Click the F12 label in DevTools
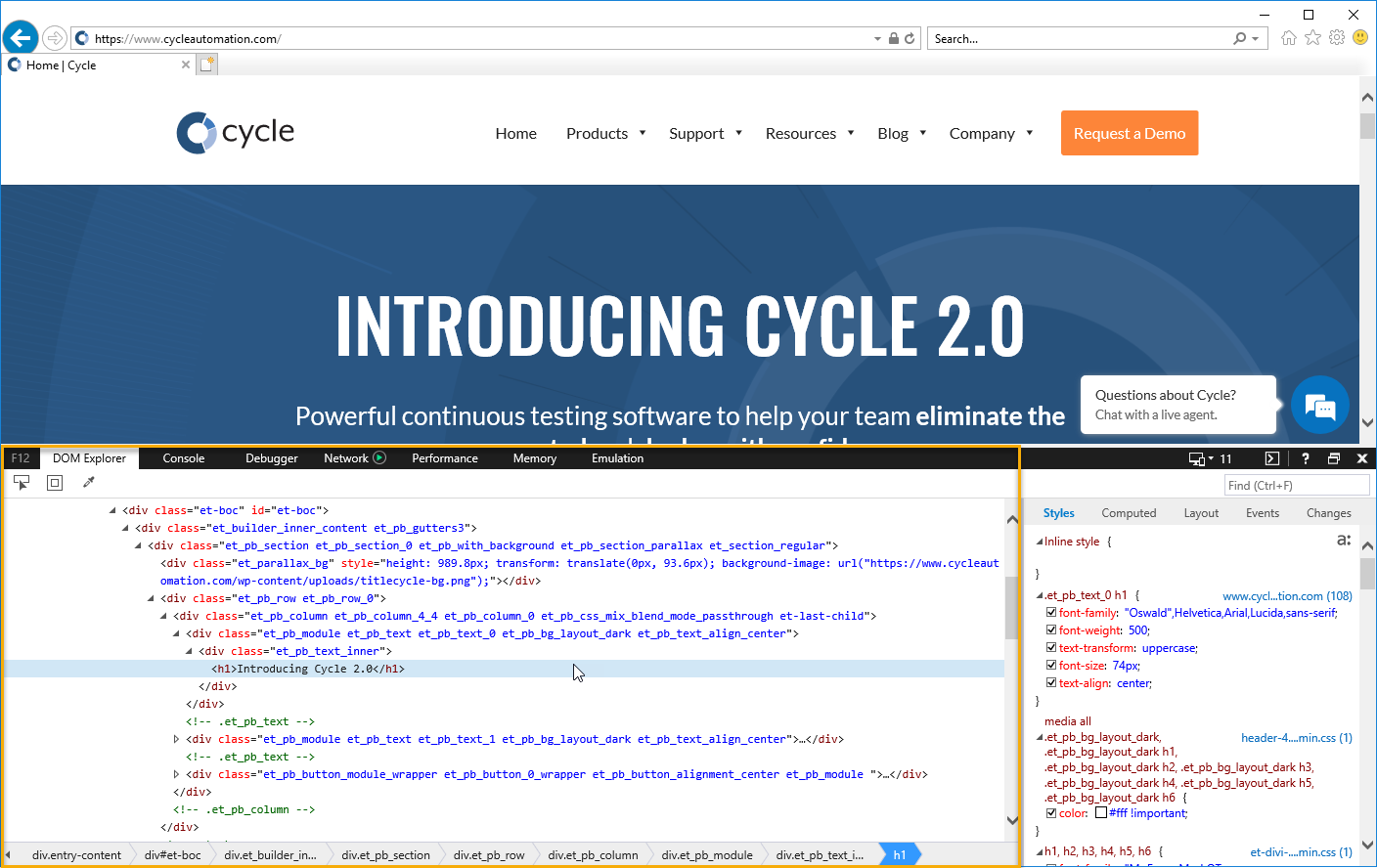This screenshot has width=1377, height=868. point(21,458)
